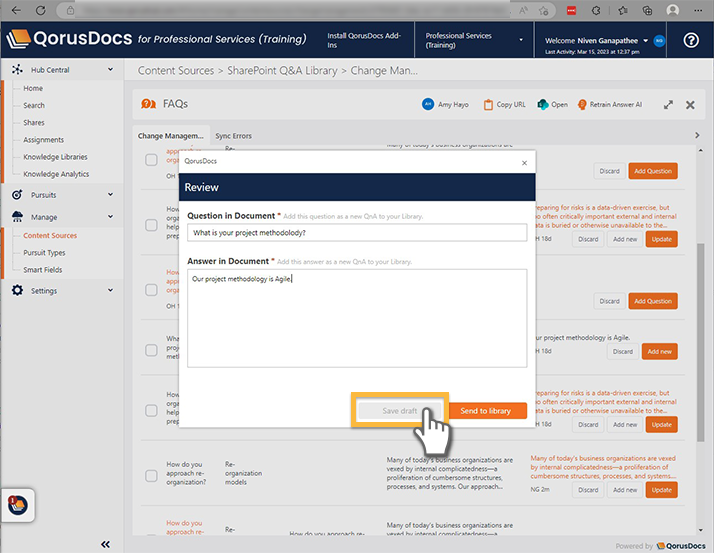This screenshot has height=553, width=714.
Task: Click Content Sources breadcrumb link
Action: (176, 71)
